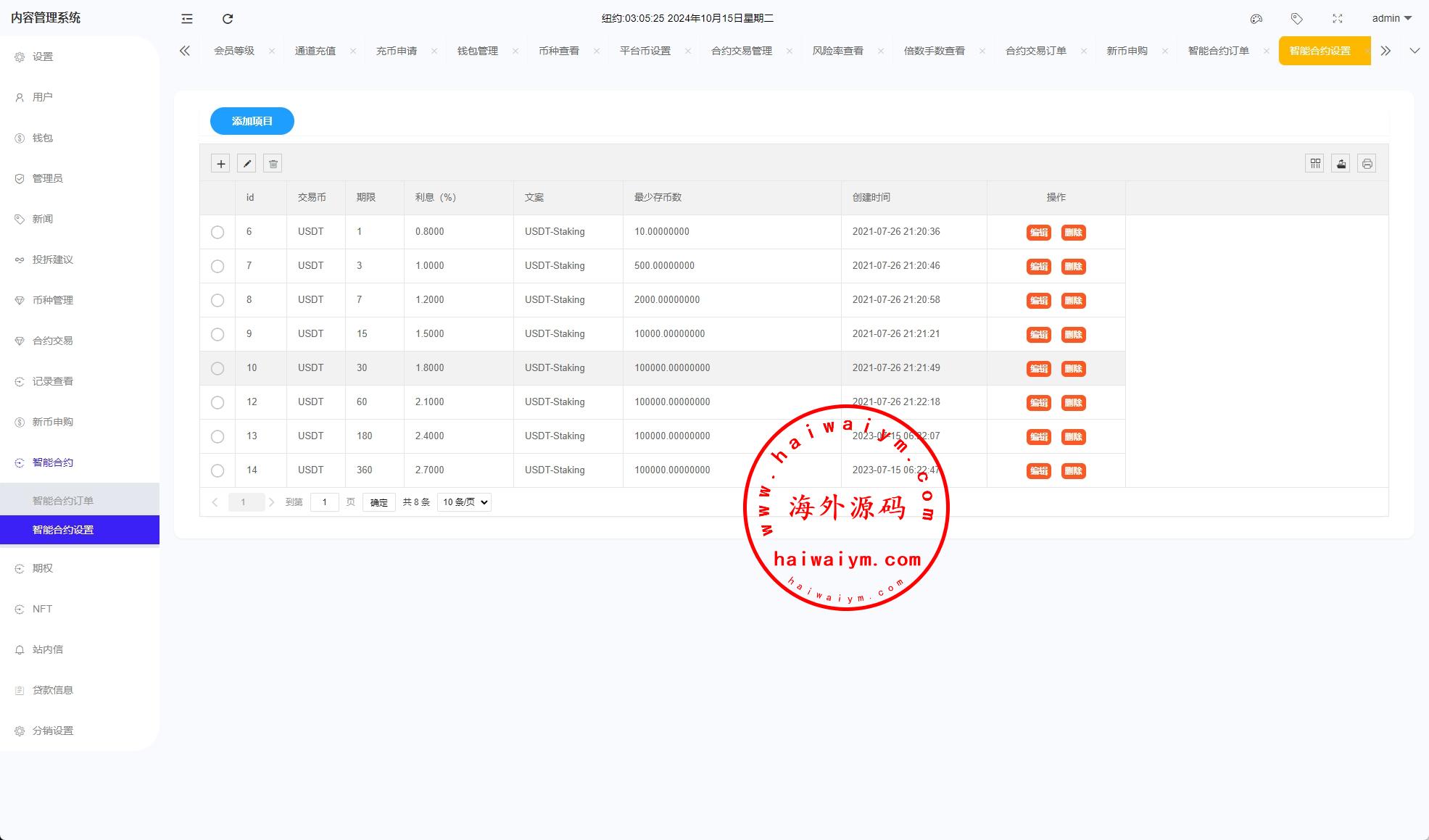
Task: Select radio button for row id 10
Action: [x=218, y=369]
